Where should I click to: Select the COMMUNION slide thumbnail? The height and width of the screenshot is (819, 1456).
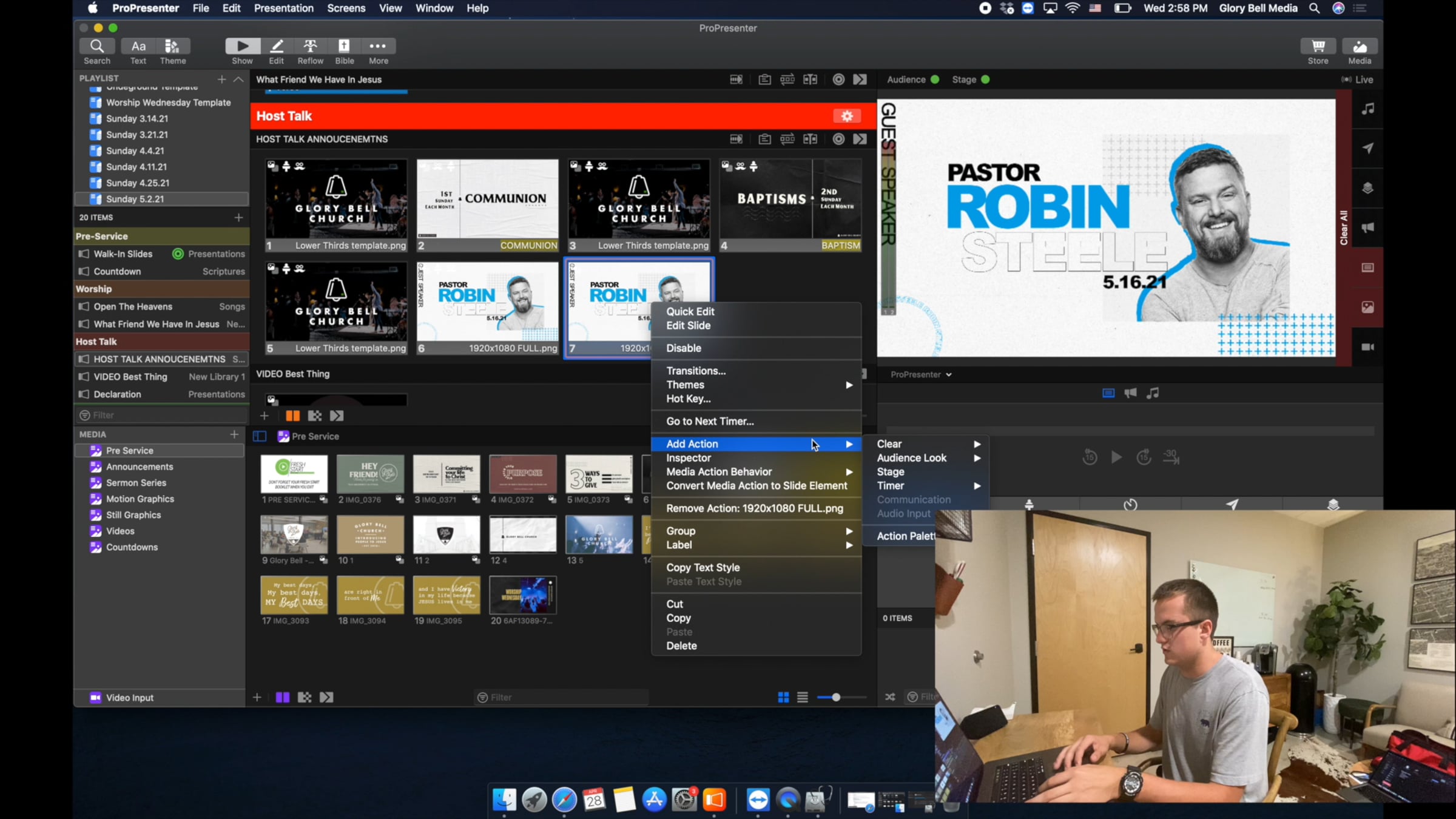(487, 205)
